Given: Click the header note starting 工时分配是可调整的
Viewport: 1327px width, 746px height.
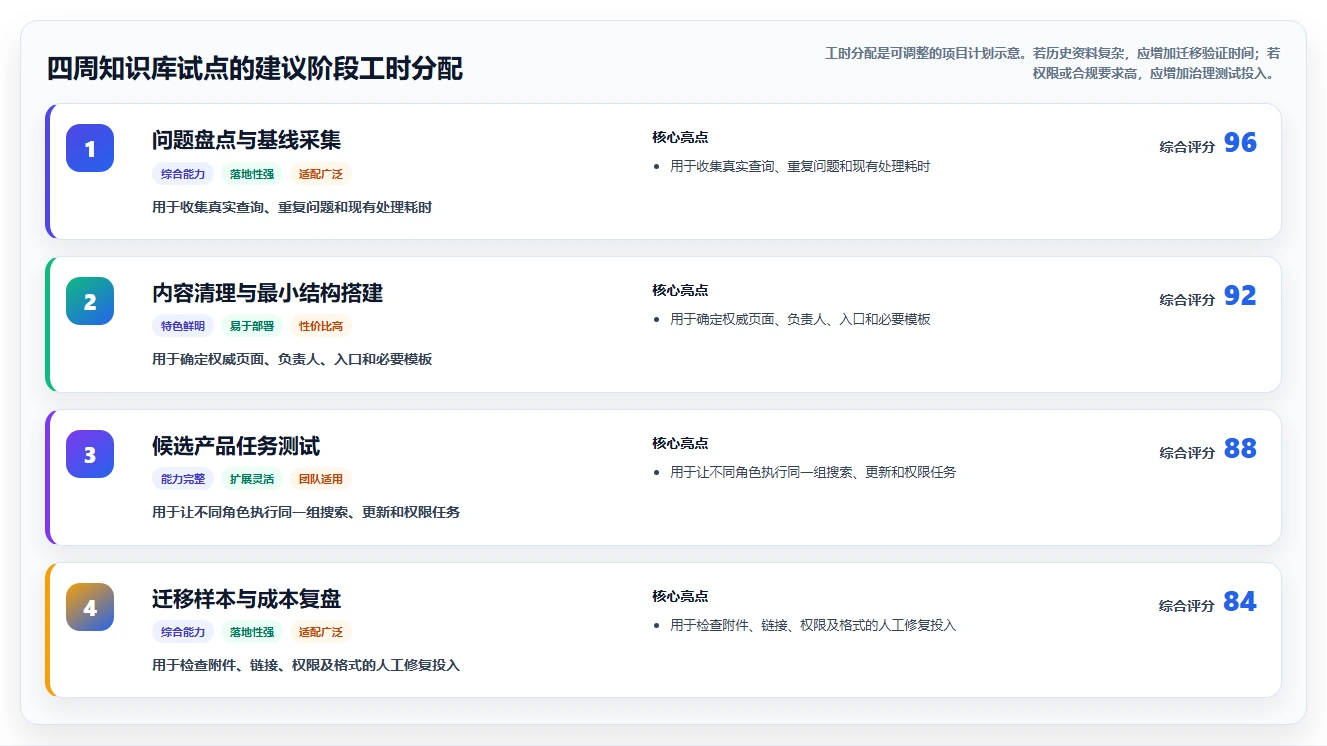Looking at the screenshot, I should (1052, 63).
